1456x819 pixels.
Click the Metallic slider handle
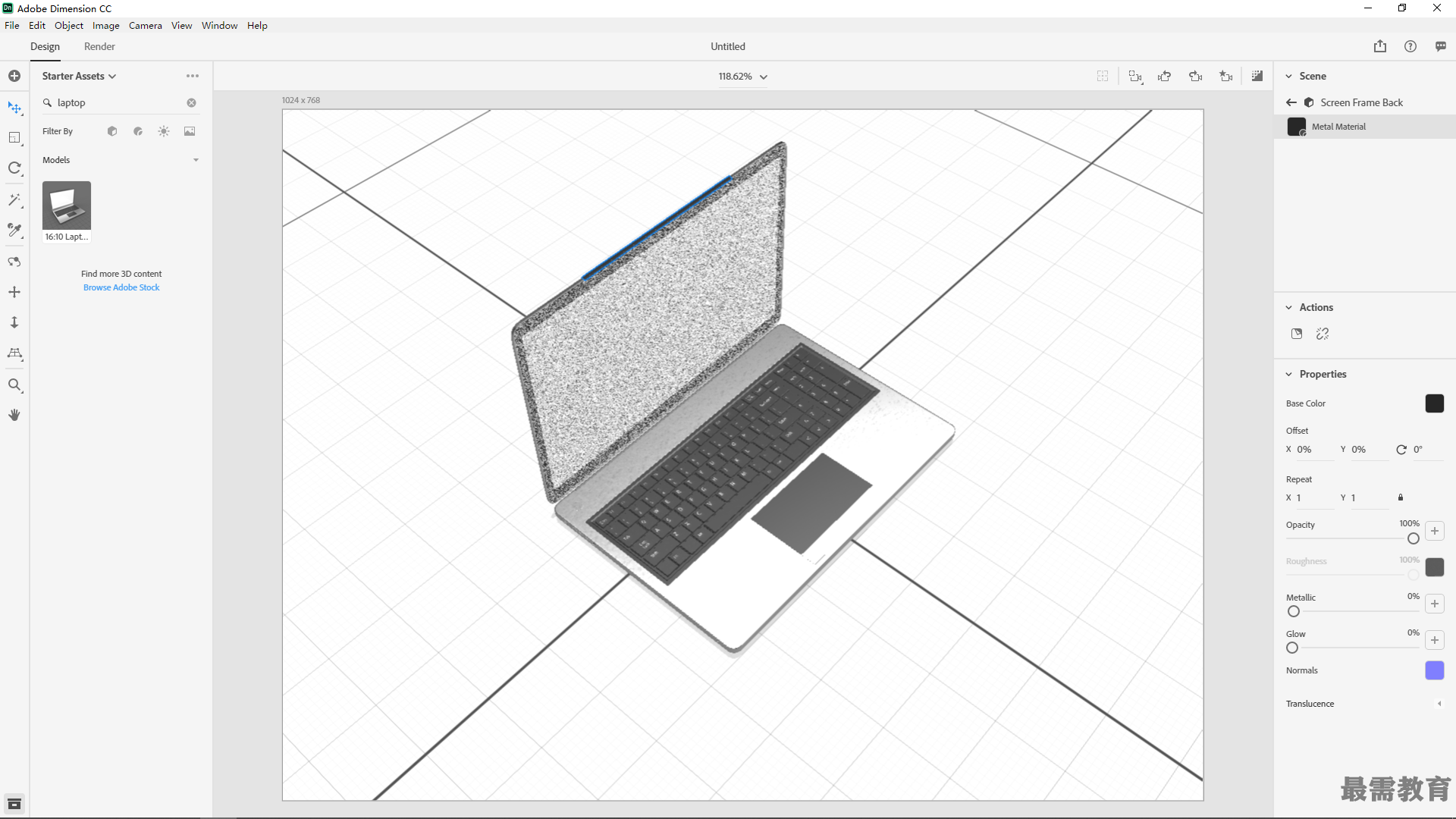tap(1294, 611)
